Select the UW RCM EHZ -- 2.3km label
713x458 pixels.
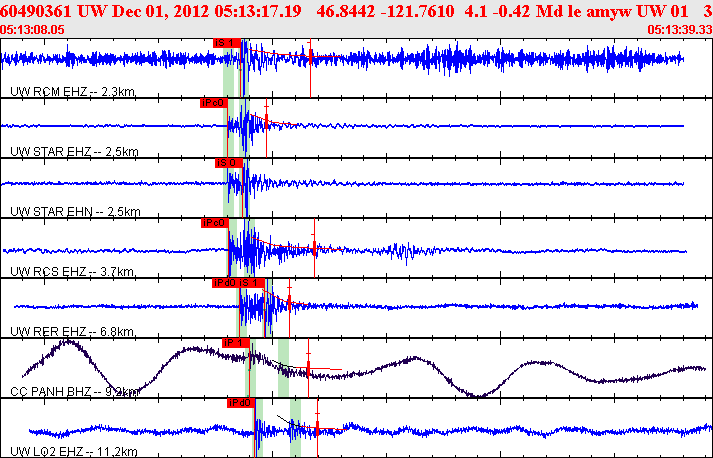tap(73, 91)
